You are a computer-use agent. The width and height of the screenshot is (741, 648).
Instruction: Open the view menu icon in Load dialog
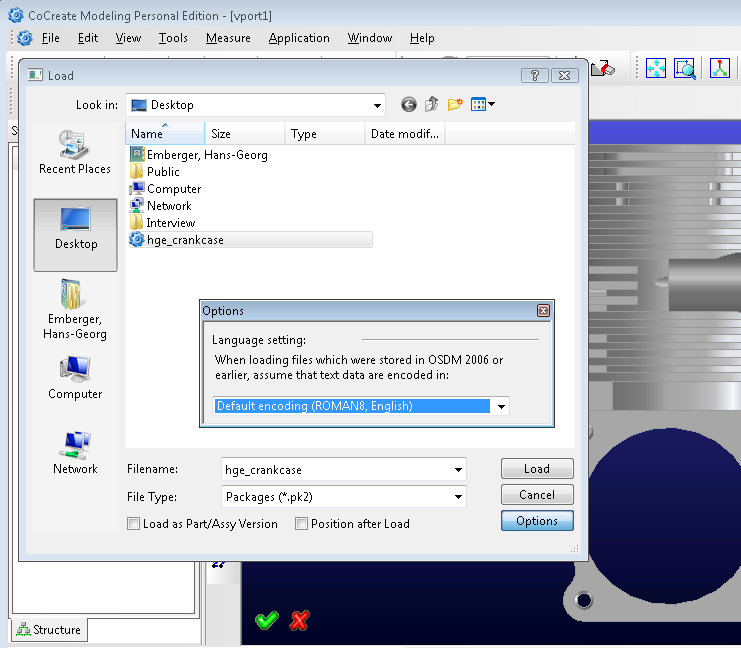483,104
